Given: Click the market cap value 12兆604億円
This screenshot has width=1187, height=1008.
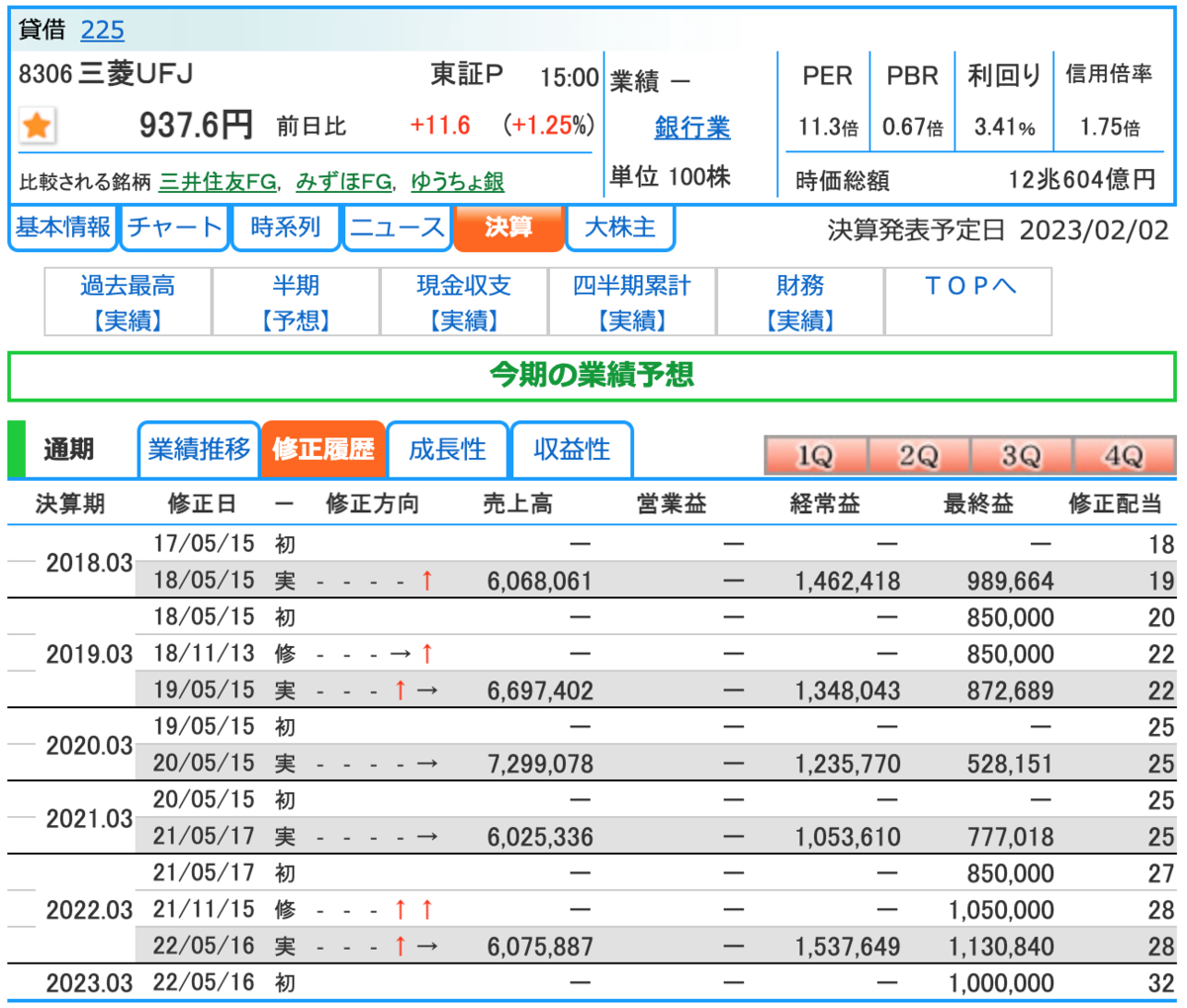Looking at the screenshot, I should tap(1082, 180).
